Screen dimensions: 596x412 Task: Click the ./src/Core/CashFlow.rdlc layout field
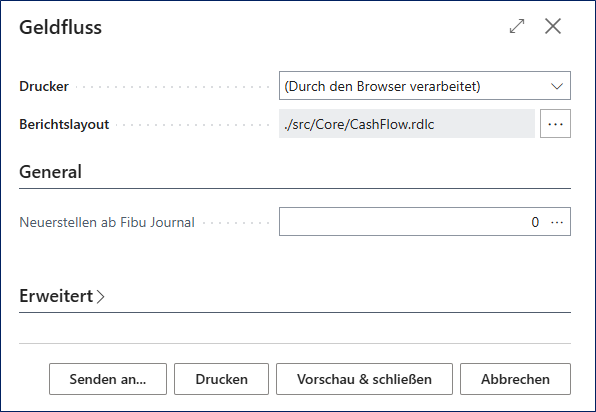pos(407,124)
